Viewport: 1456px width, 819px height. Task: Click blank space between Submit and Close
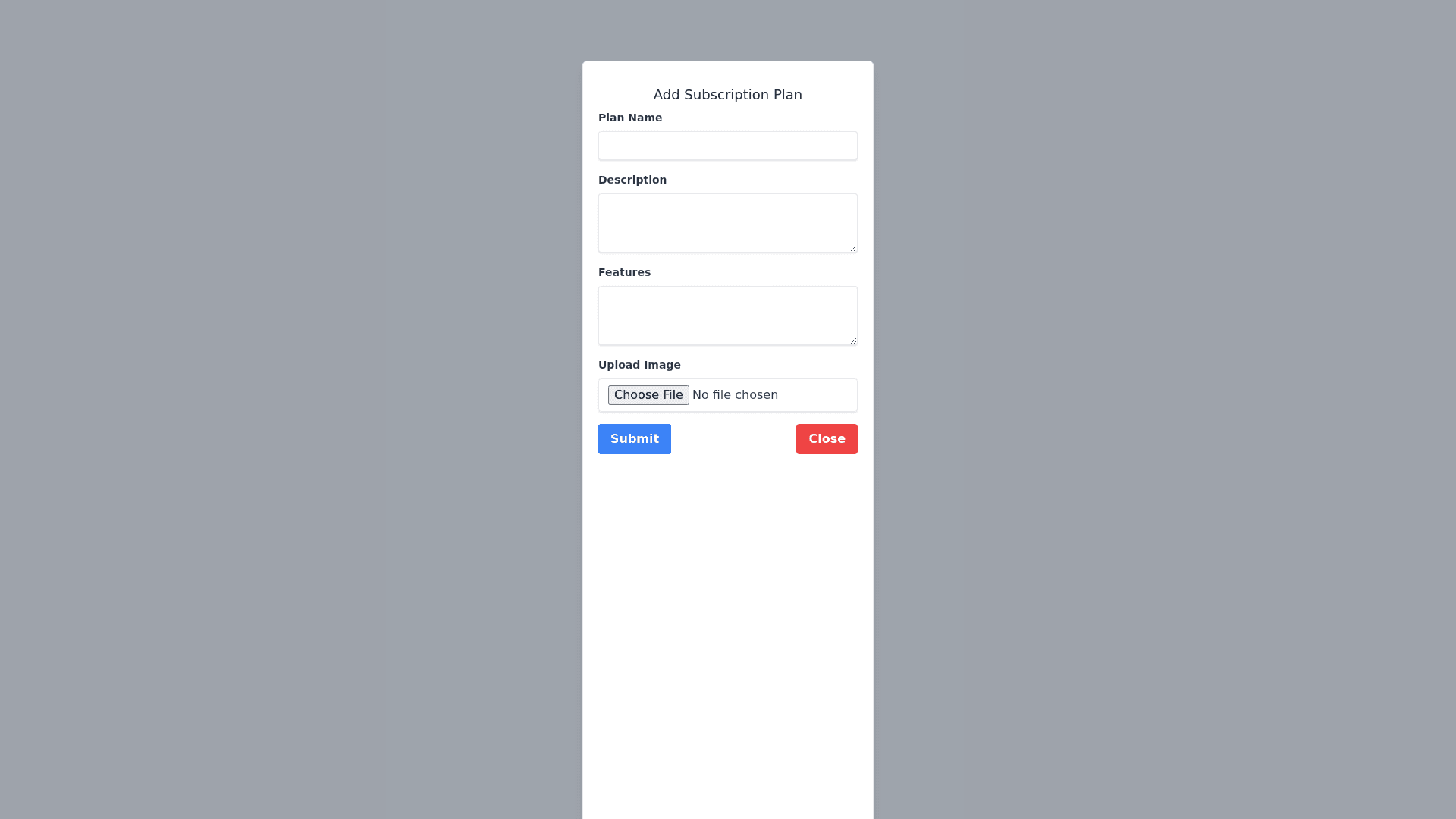[x=733, y=439]
